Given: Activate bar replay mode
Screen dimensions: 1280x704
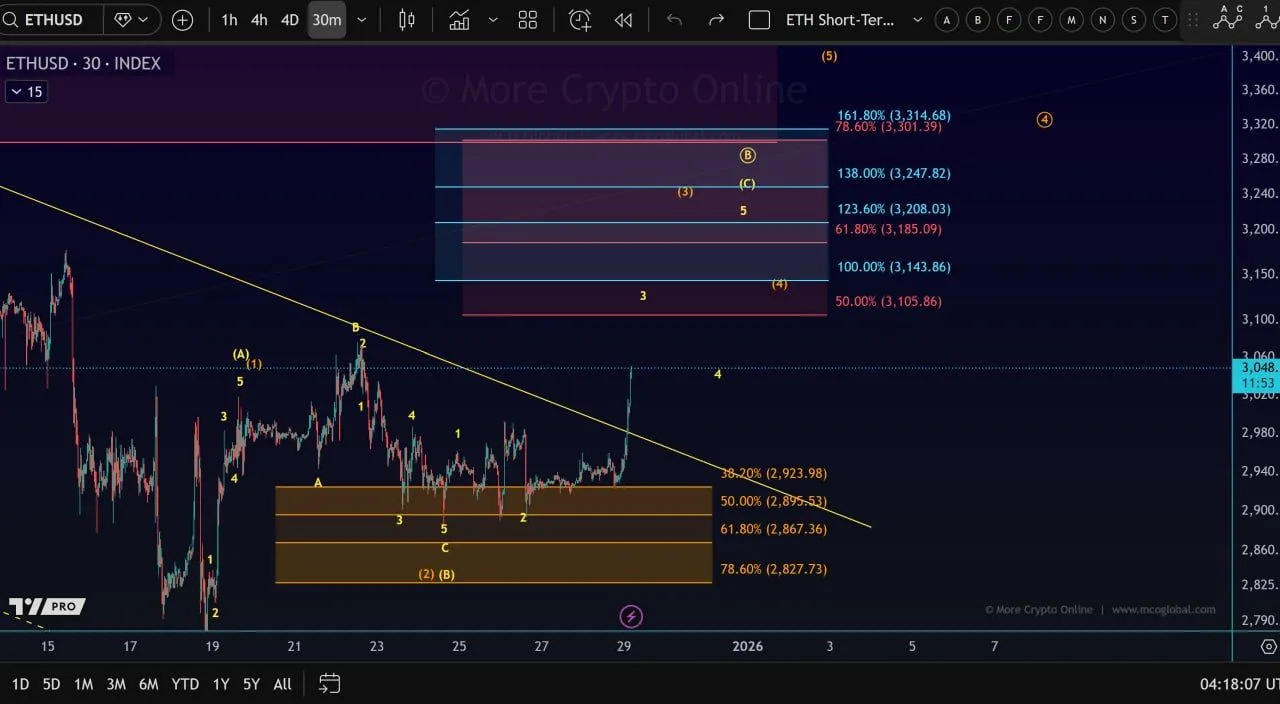Looking at the screenshot, I should pyautogui.click(x=623, y=19).
